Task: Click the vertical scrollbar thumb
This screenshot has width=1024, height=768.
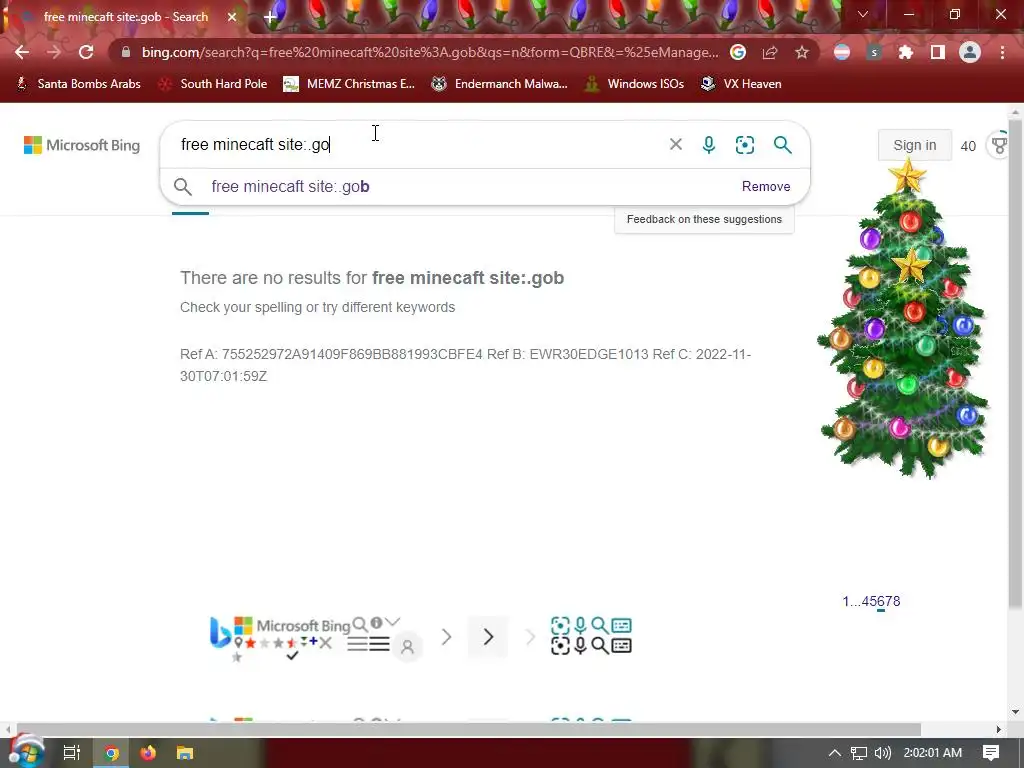Action: coord(1014,364)
